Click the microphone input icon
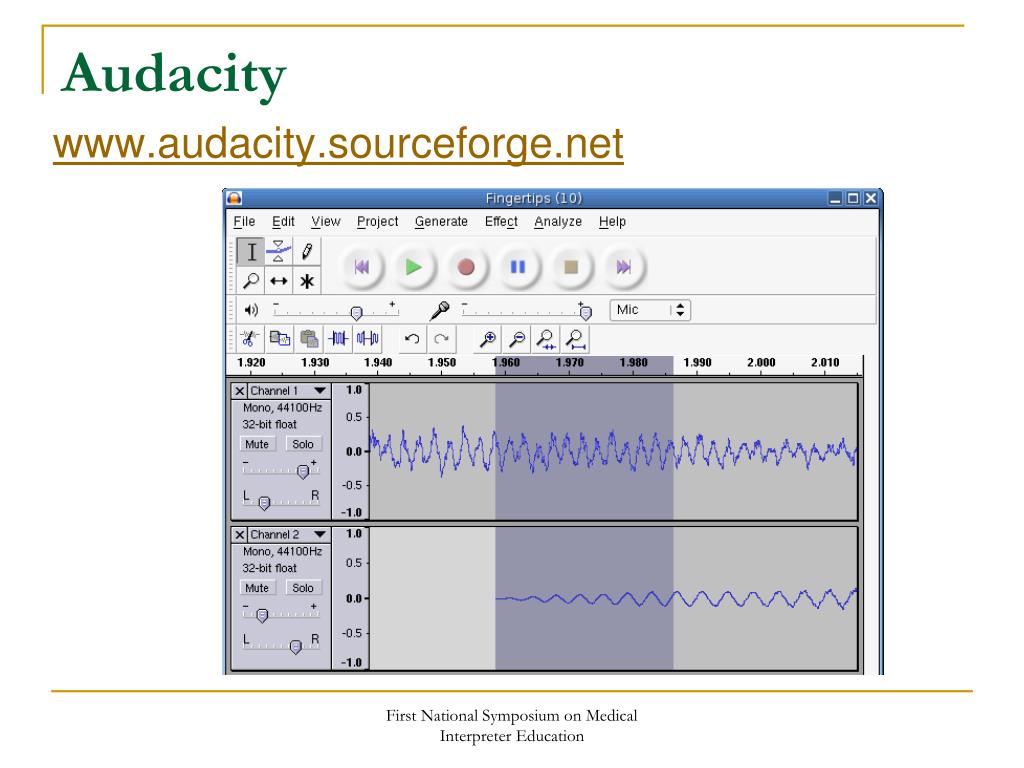The width and height of the screenshot is (1024, 768). point(440,310)
